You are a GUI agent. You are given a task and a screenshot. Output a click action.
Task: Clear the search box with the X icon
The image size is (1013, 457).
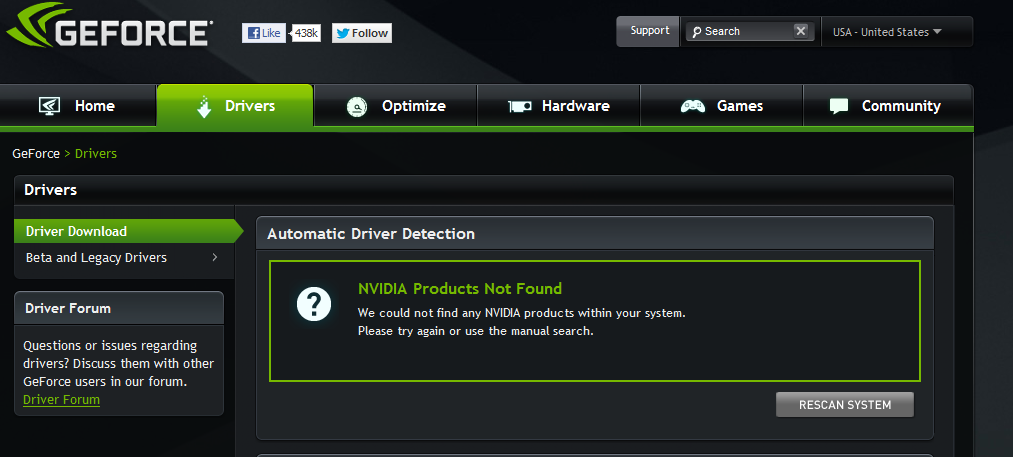(801, 31)
